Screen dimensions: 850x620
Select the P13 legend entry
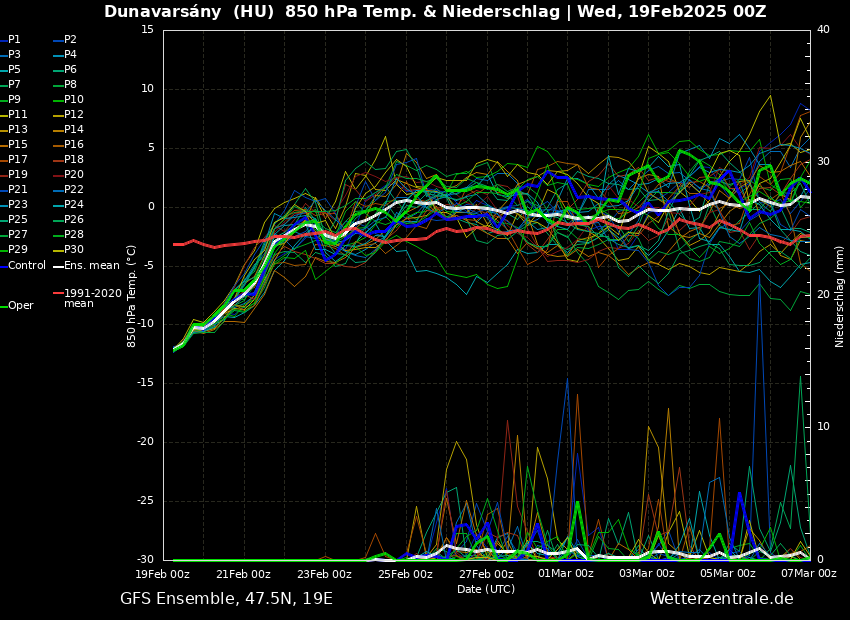18,130
